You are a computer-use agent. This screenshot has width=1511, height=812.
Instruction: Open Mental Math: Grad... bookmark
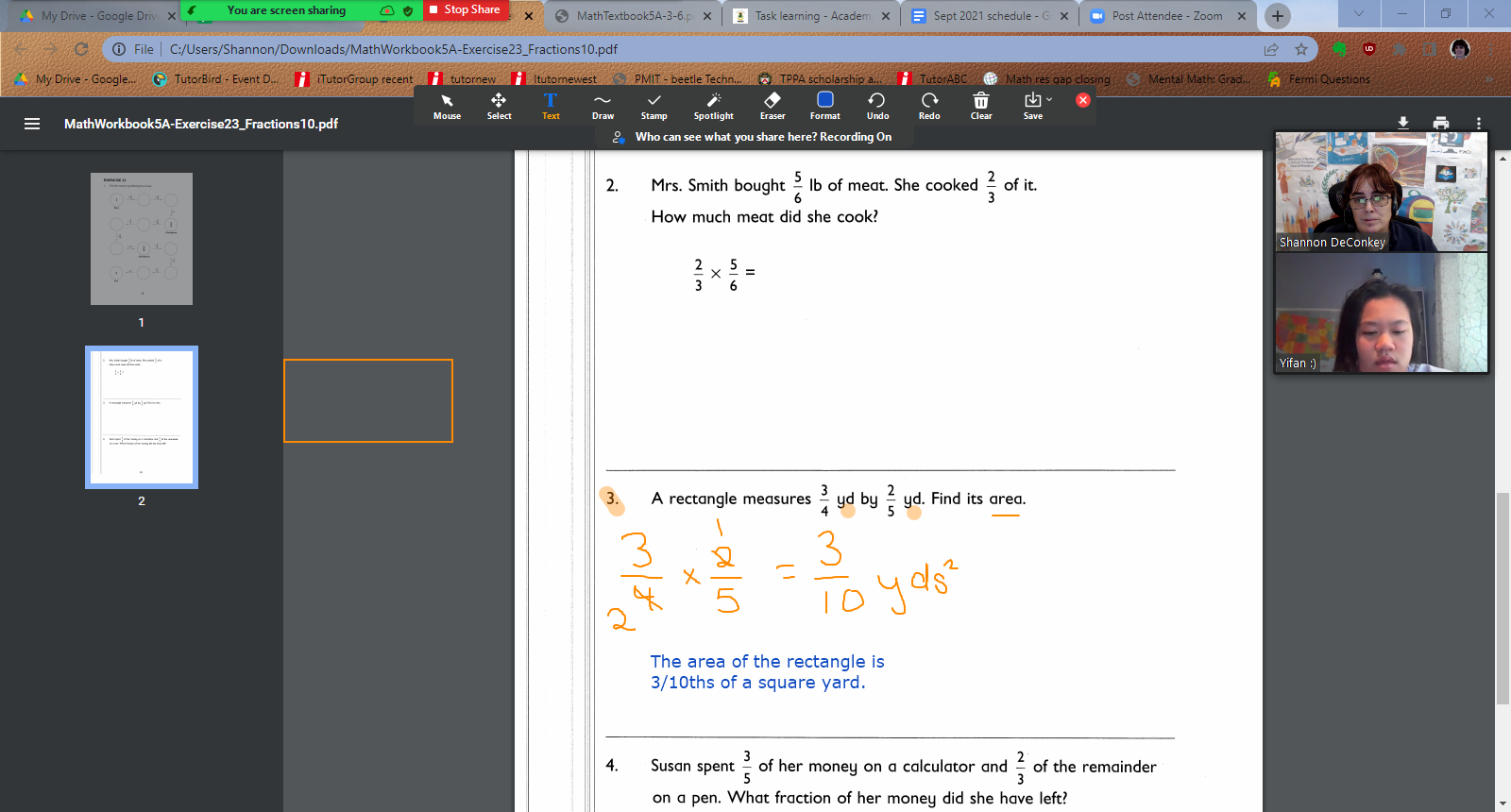[1189, 79]
